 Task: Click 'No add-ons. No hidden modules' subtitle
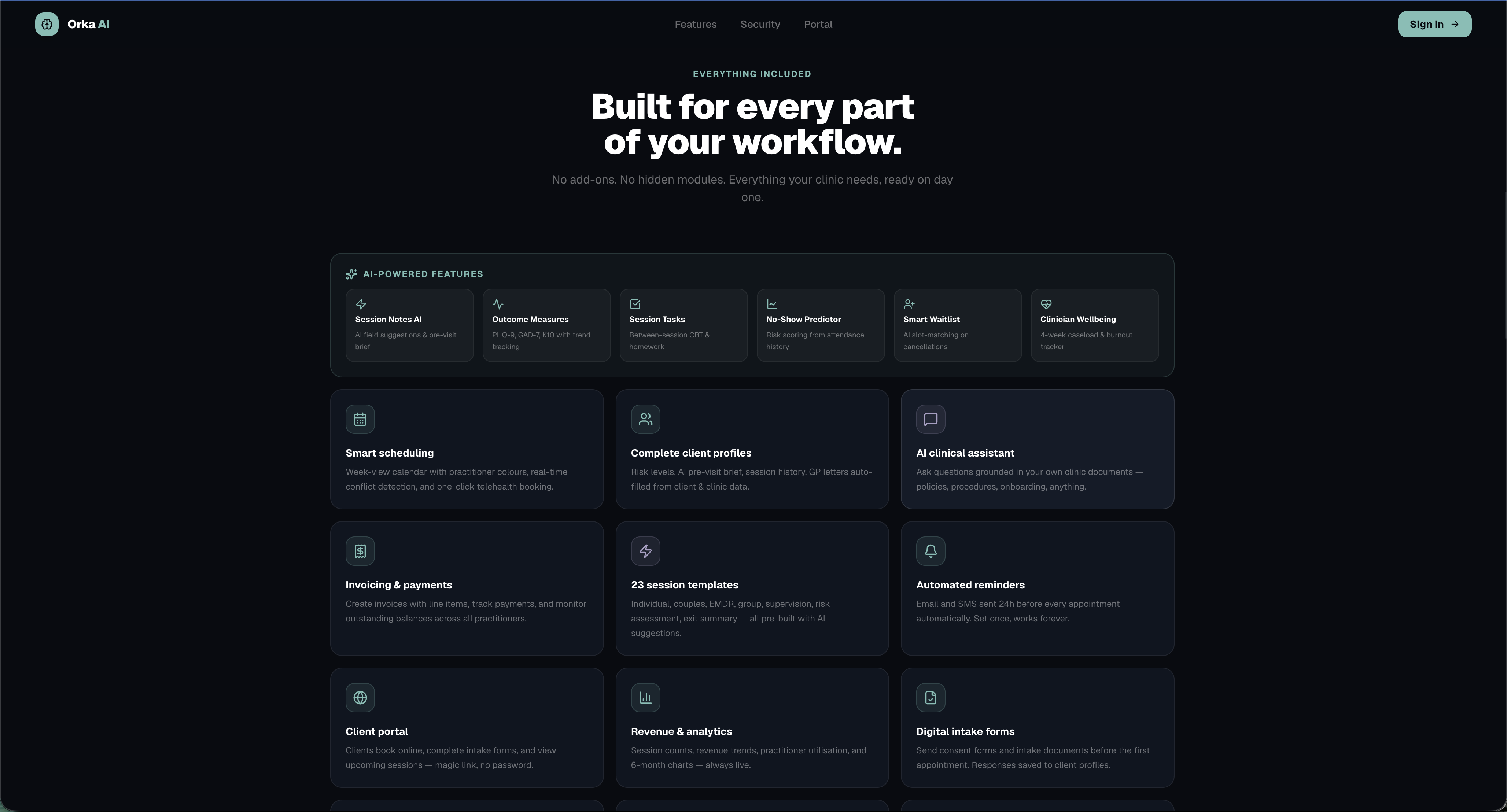(x=752, y=188)
